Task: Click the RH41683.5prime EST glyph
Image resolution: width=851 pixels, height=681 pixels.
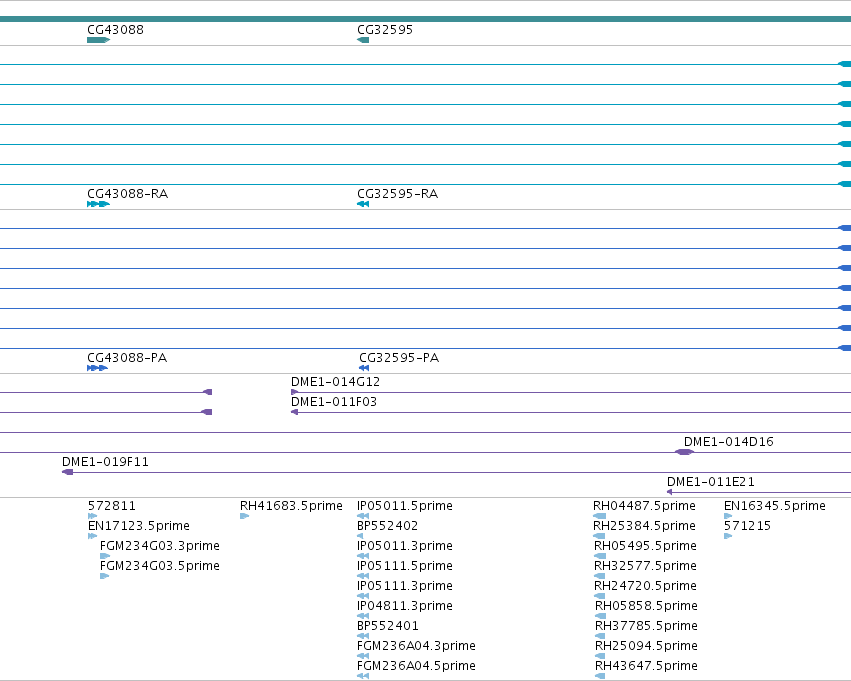Action: 245,516
